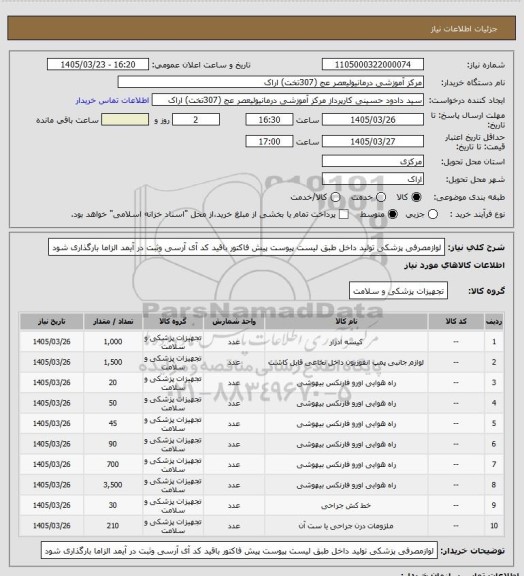Click the empty remaining hours field

(x=125, y=120)
